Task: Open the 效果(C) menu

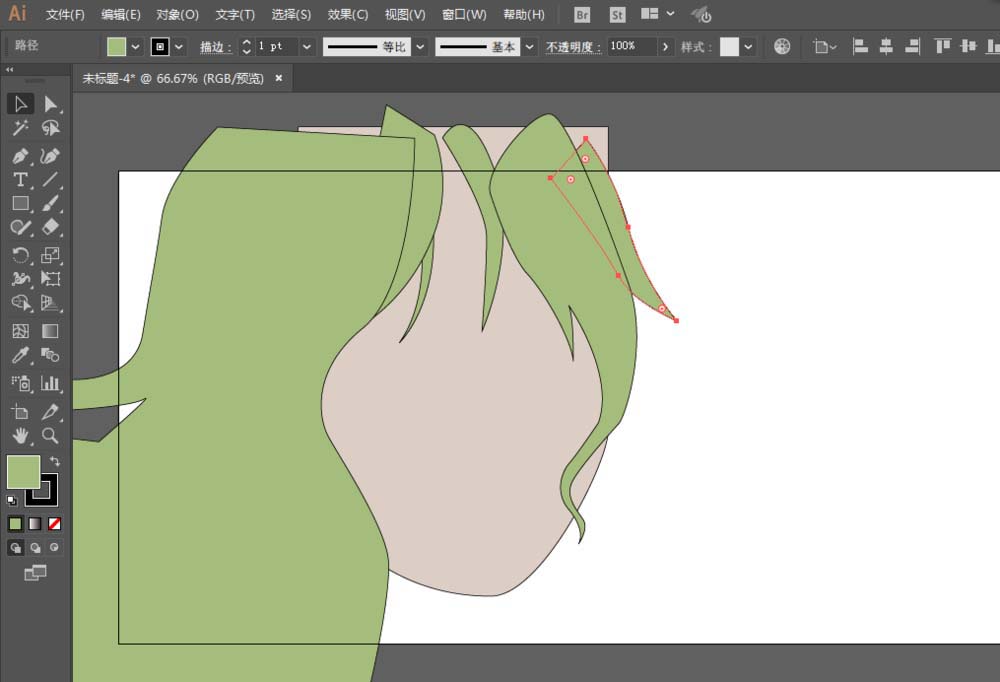Action: pyautogui.click(x=348, y=15)
